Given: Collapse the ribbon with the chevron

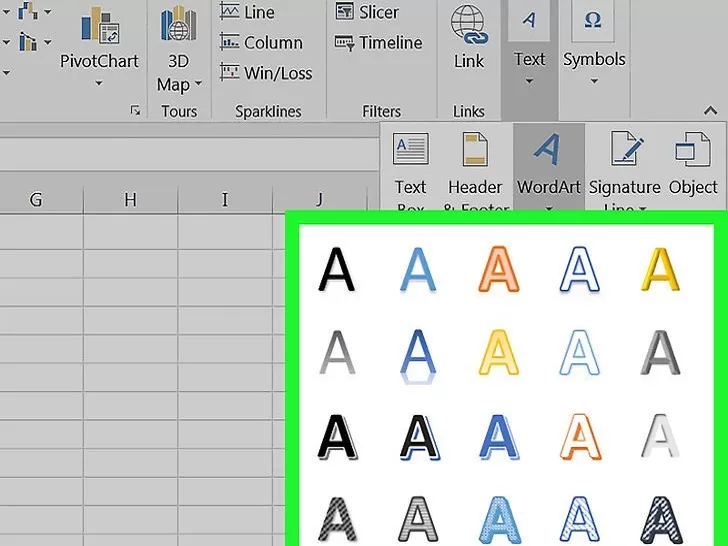Looking at the screenshot, I should tap(710, 110).
